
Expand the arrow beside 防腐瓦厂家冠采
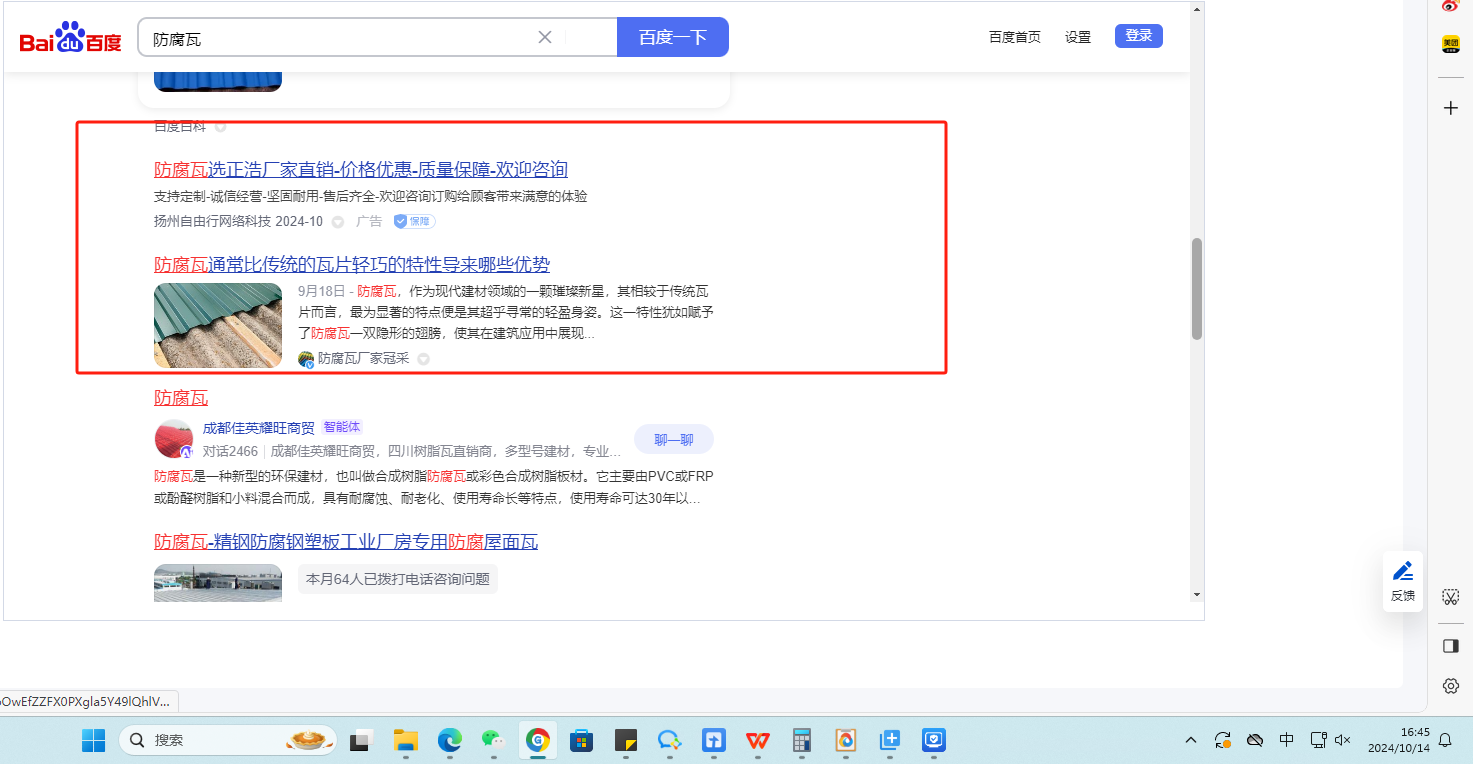tap(423, 359)
